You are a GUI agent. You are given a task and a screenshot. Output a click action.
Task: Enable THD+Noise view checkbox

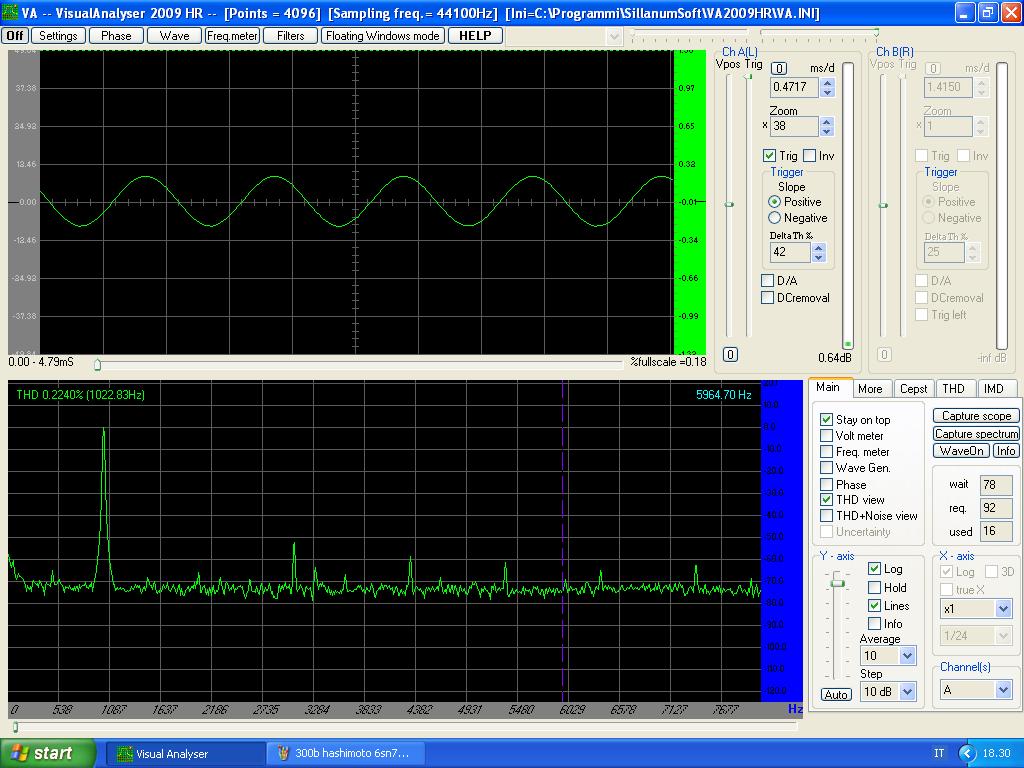(x=826, y=516)
